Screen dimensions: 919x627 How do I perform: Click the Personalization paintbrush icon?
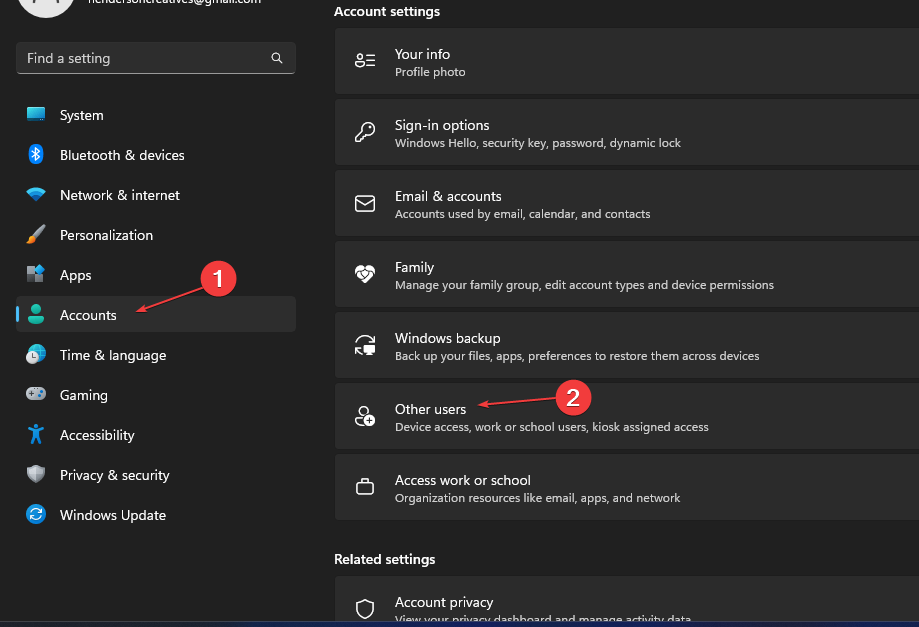click(36, 235)
